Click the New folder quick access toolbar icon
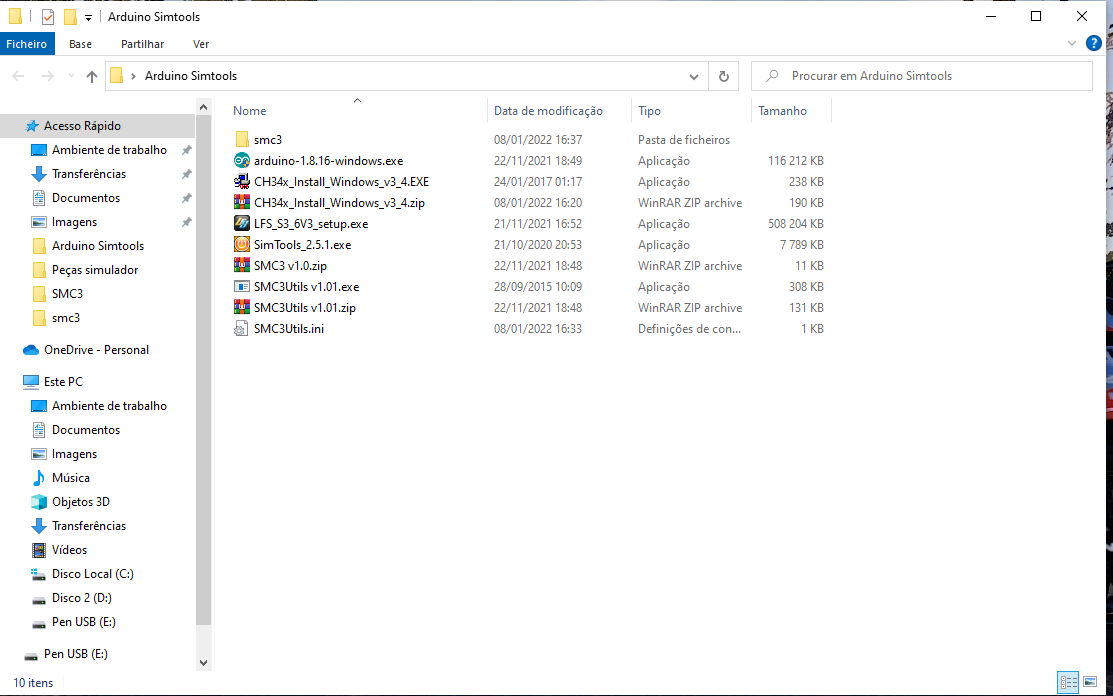Viewport: 1113px width, 696px height. coord(70,16)
